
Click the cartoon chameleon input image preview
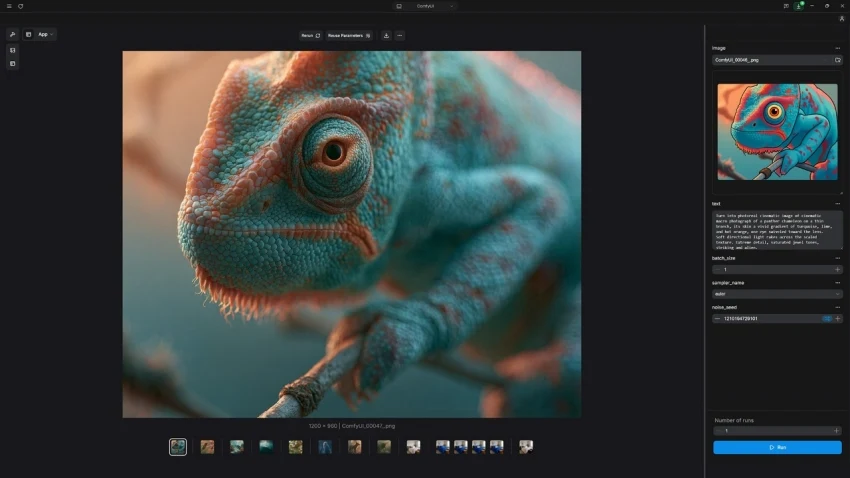(777, 132)
